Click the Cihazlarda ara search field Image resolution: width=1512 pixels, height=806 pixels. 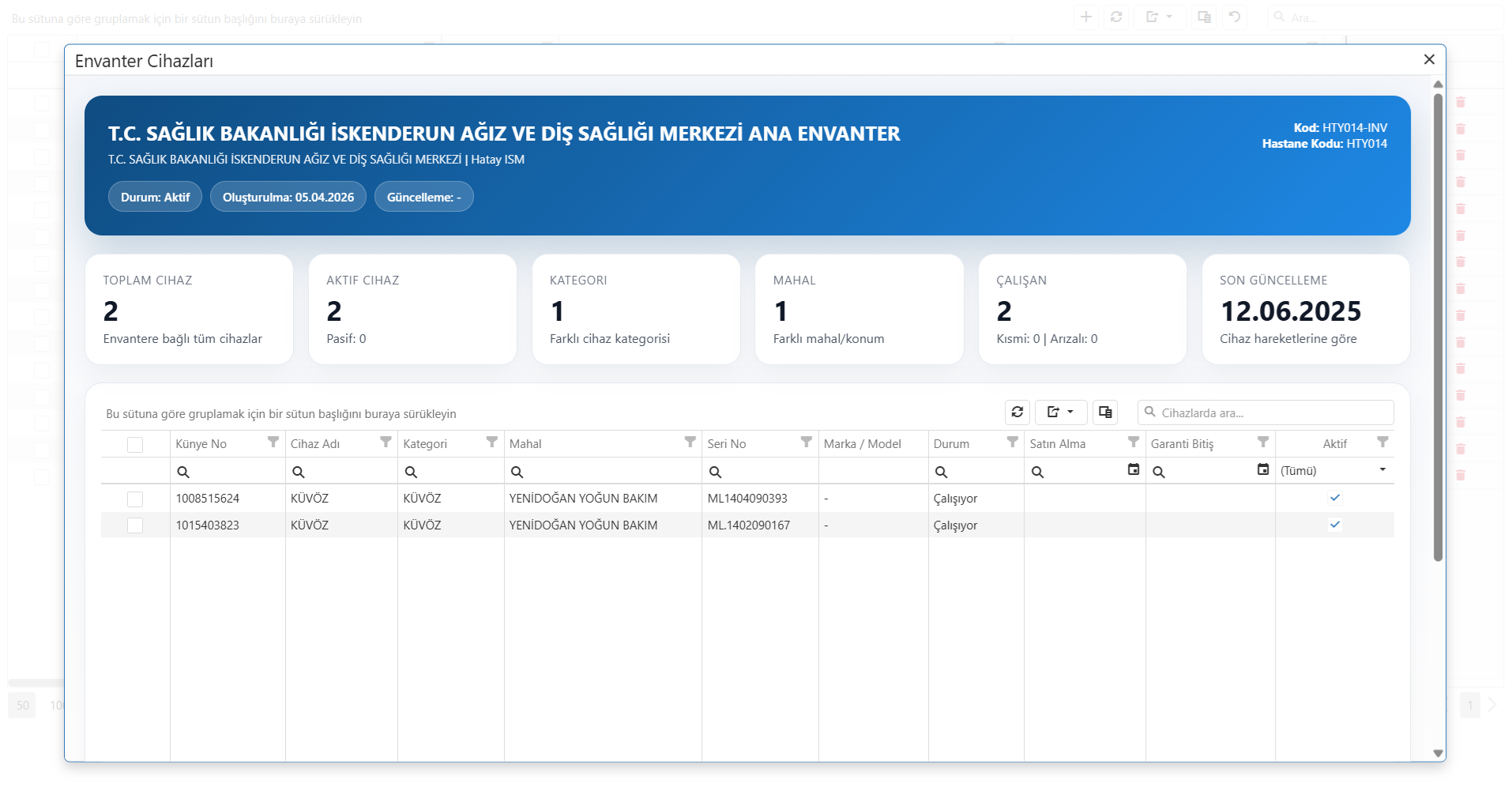(1266, 412)
